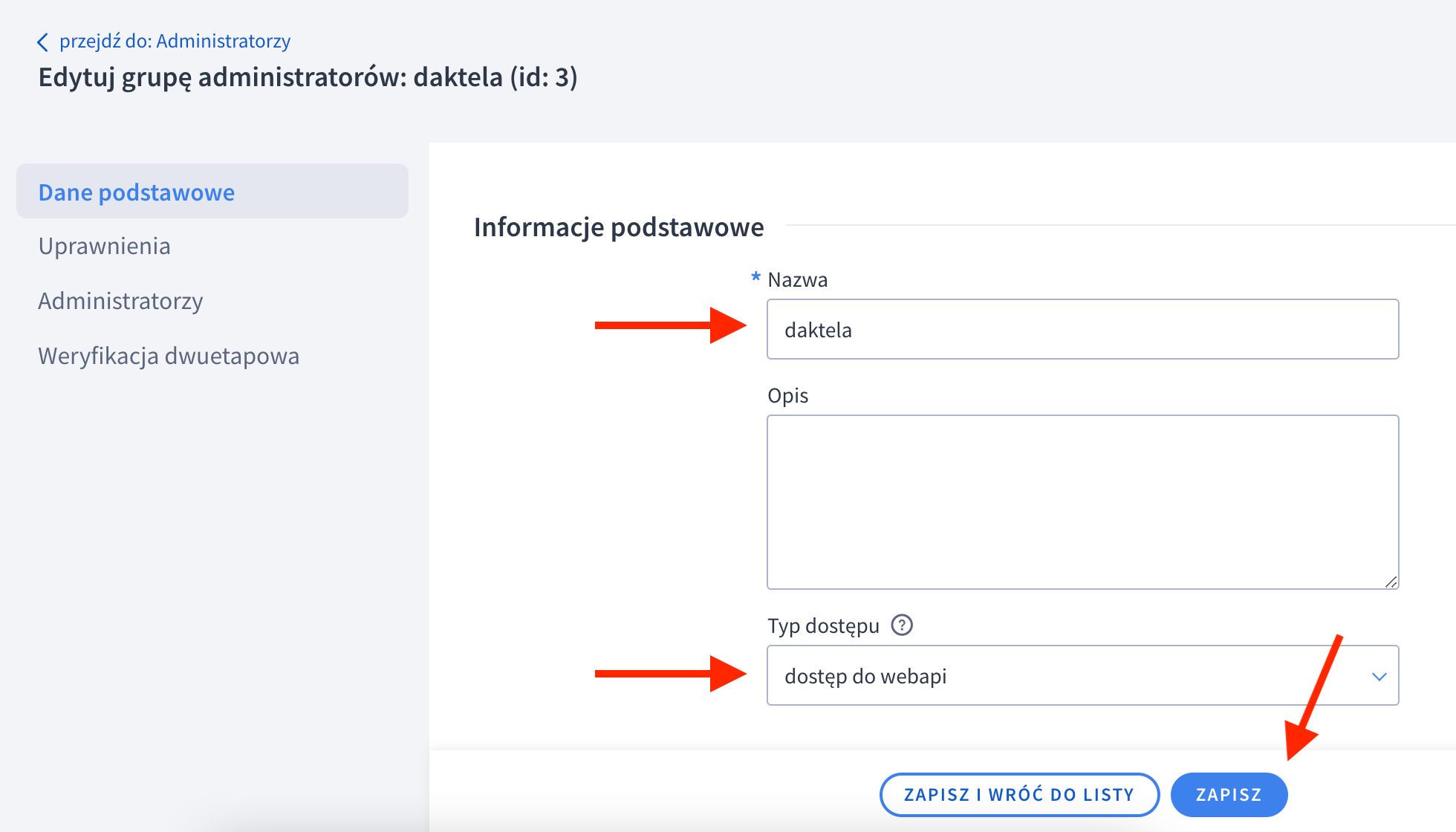Focus the Nazwa field containing 'daktela'
This screenshot has width=1456, height=832.
point(1082,330)
